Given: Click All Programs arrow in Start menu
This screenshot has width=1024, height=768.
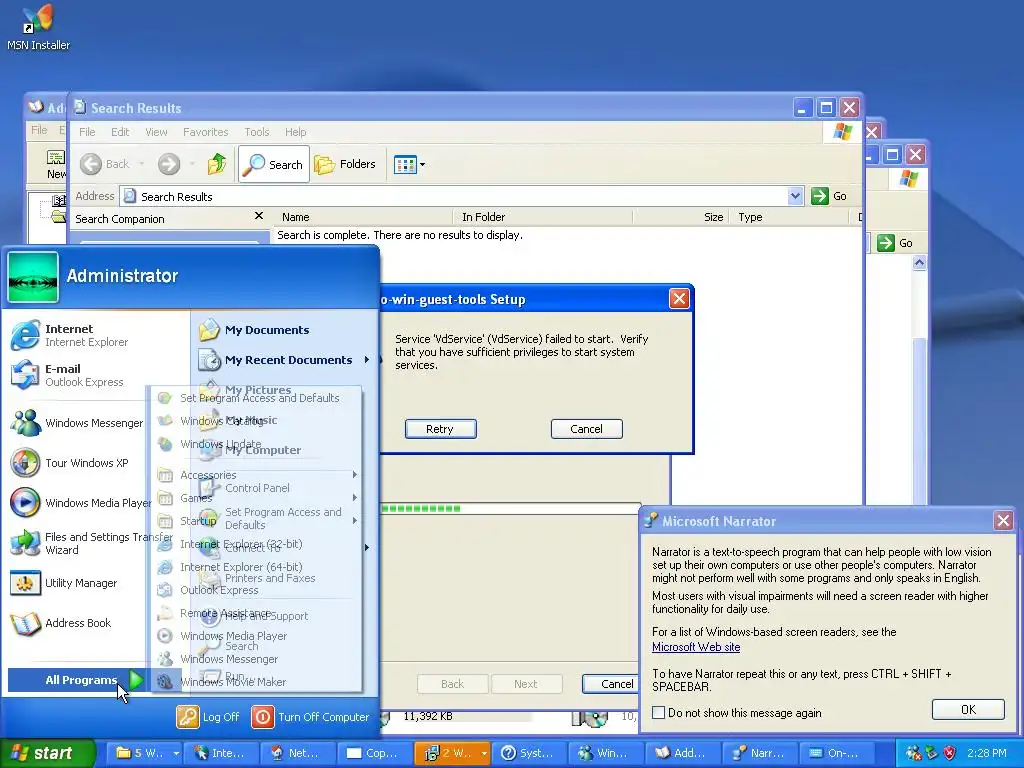Looking at the screenshot, I should [136, 680].
